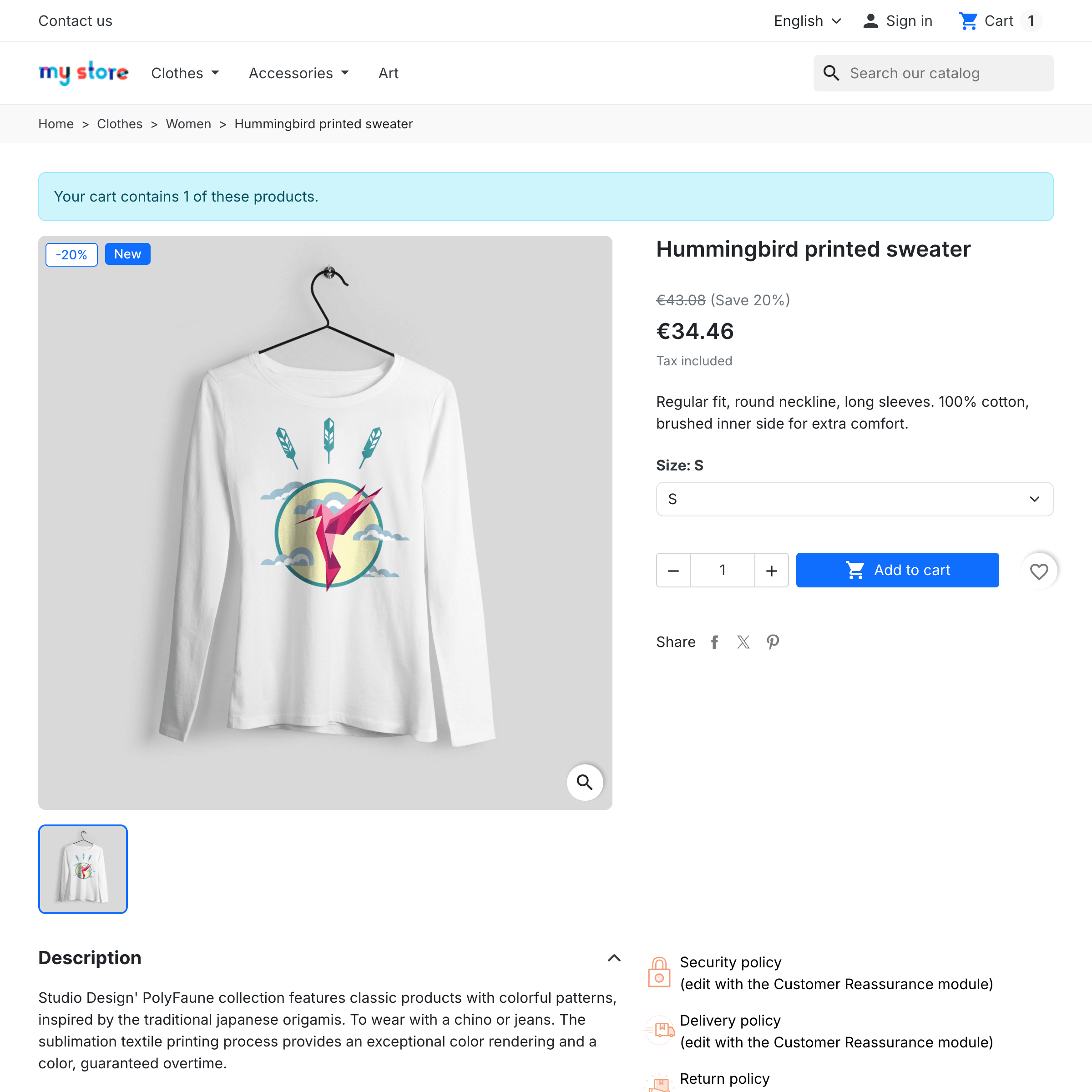
Task: Click the Women breadcrumb link
Action: 188,124
